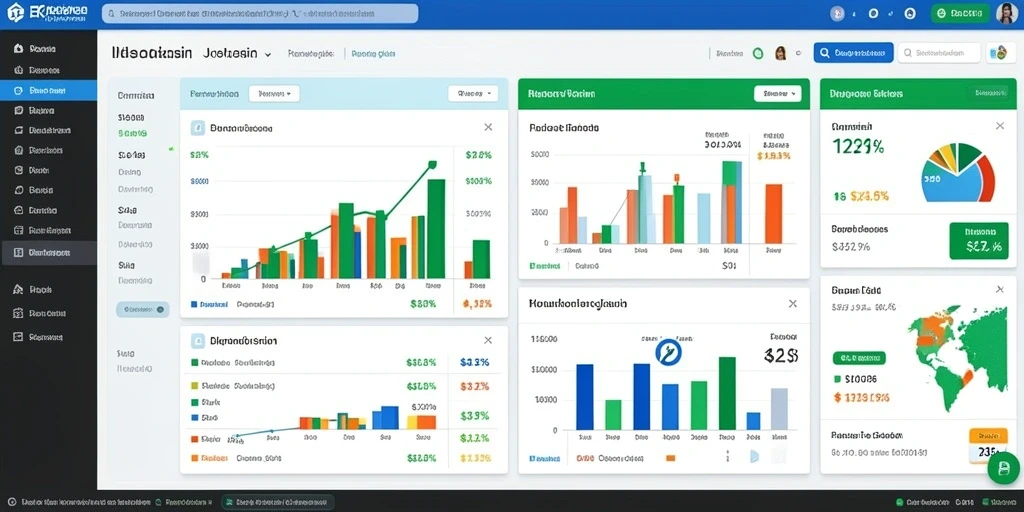Click the blue wrench circle icon above bar chart
This screenshot has width=1024, height=512.
coord(668,352)
